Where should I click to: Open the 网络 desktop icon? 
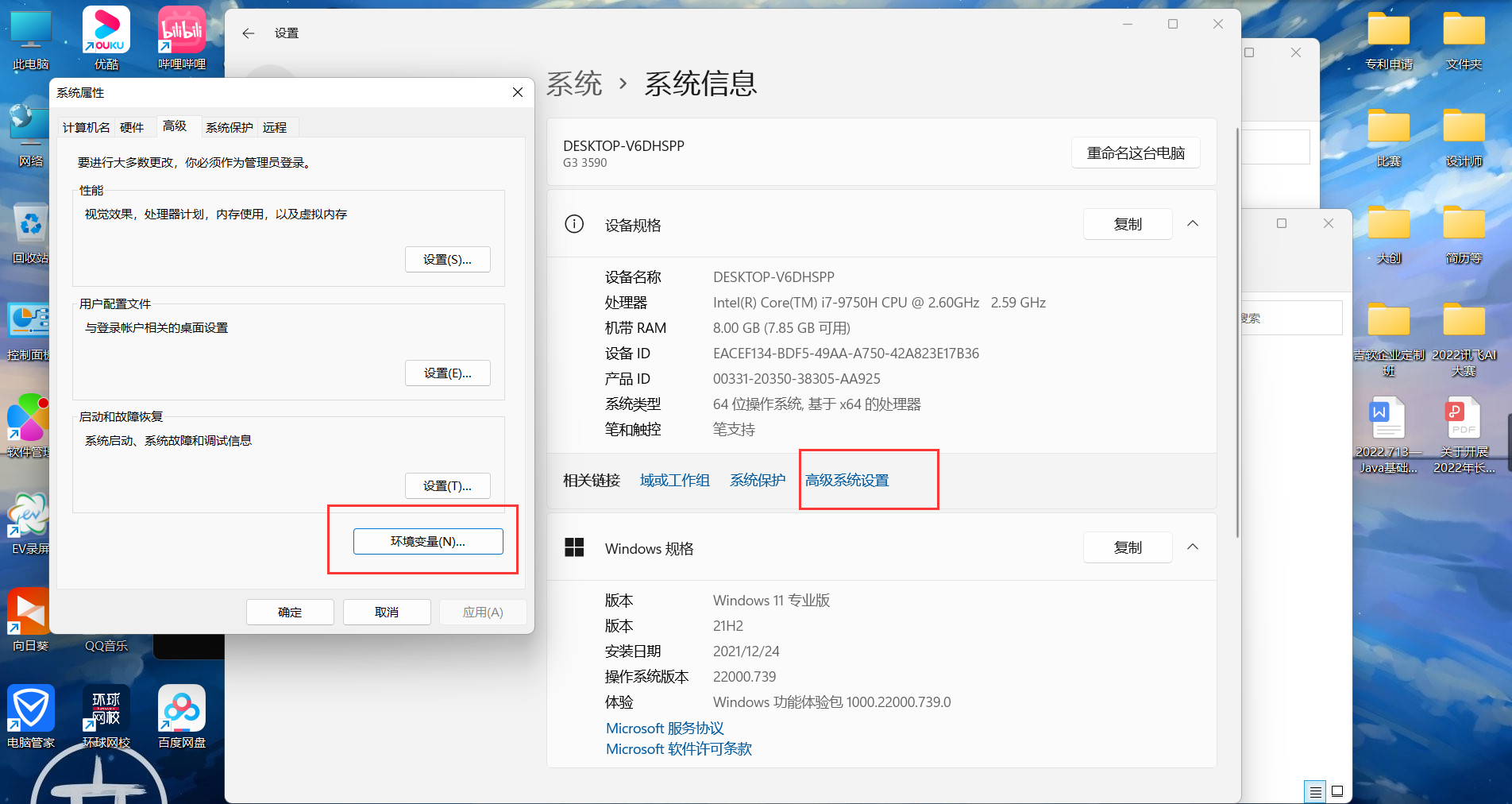[x=31, y=135]
